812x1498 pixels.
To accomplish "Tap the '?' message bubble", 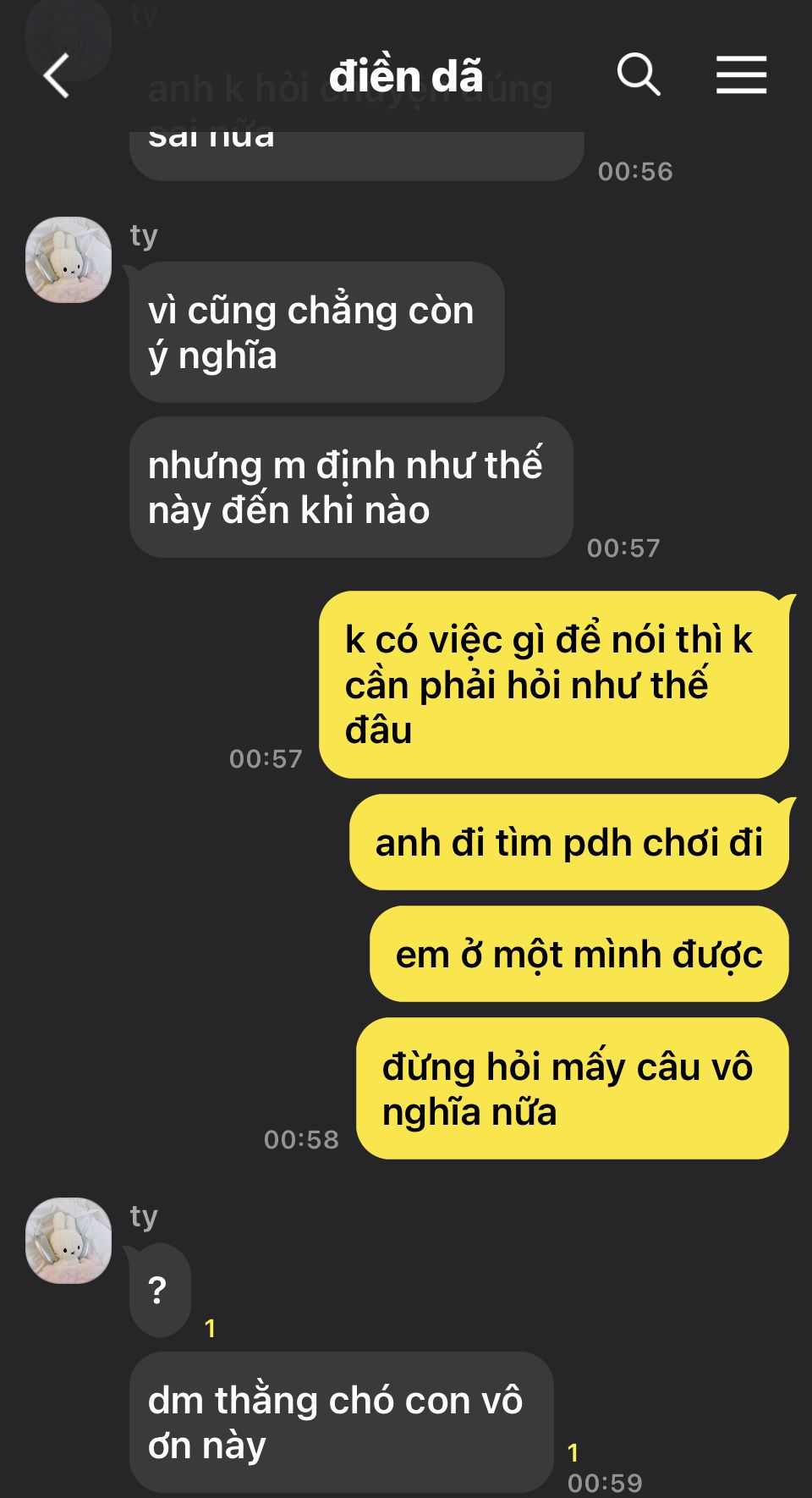I will pos(160,1290).
